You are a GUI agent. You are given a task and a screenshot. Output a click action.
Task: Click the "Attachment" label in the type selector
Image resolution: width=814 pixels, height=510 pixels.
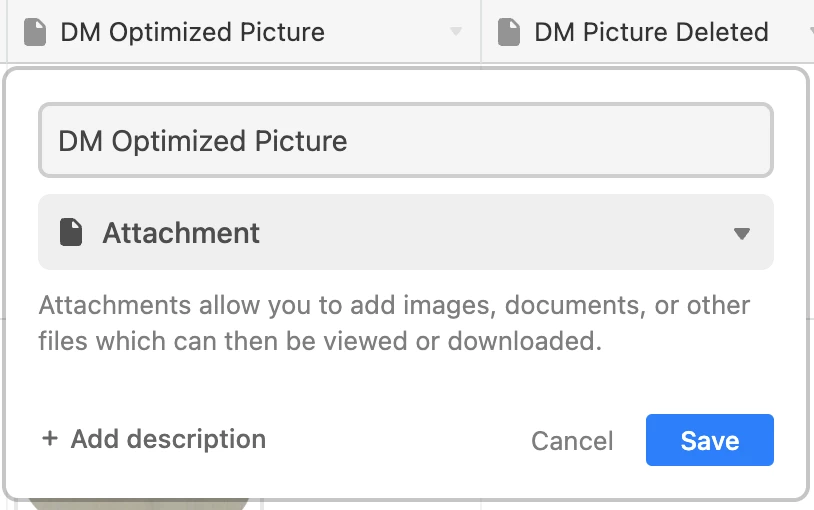pyautogui.click(x=181, y=233)
